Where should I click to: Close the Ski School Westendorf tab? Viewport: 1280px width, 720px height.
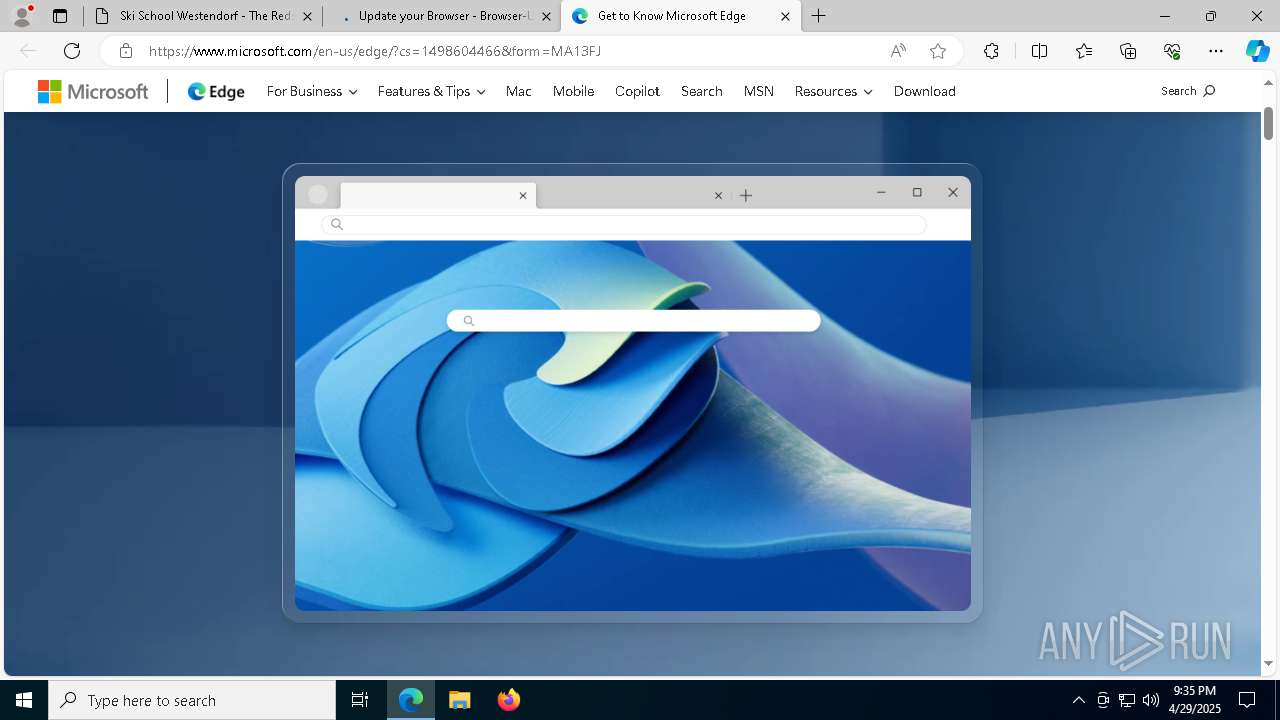point(307,16)
